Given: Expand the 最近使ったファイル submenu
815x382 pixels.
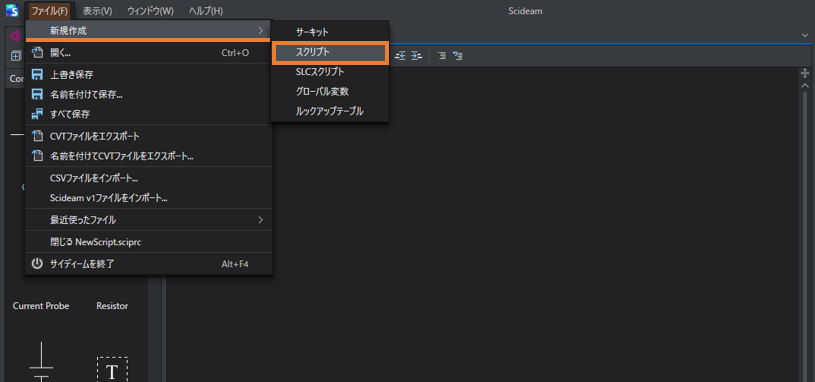Looking at the screenshot, I should pyautogui.click(x=149, y=220).
